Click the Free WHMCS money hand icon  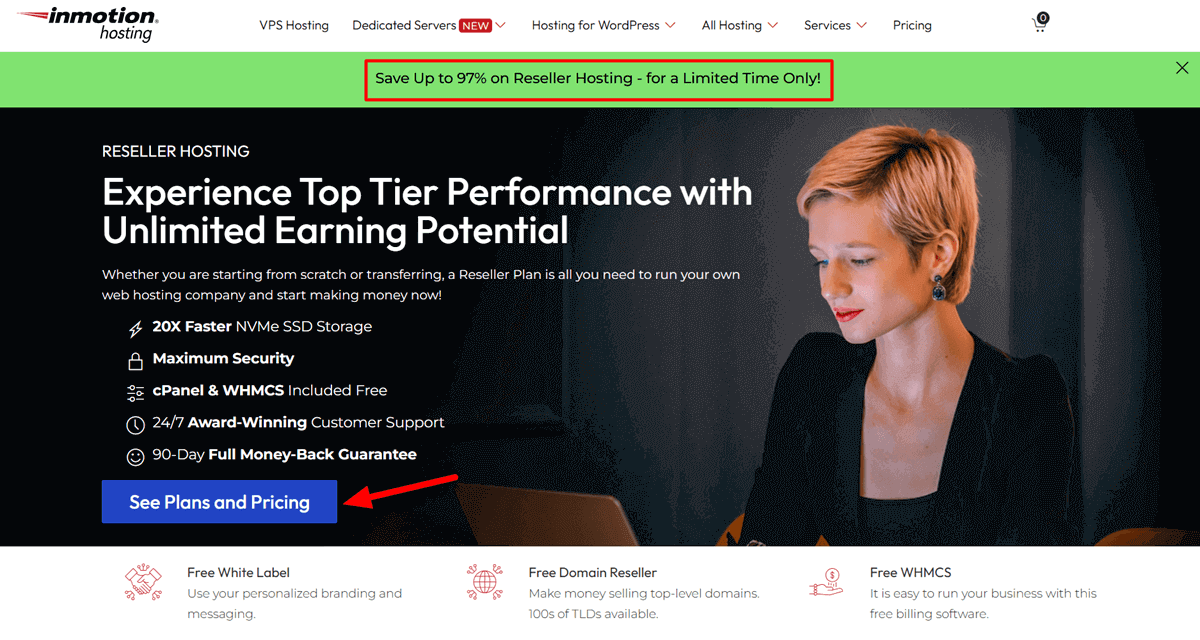coord(826,582)
